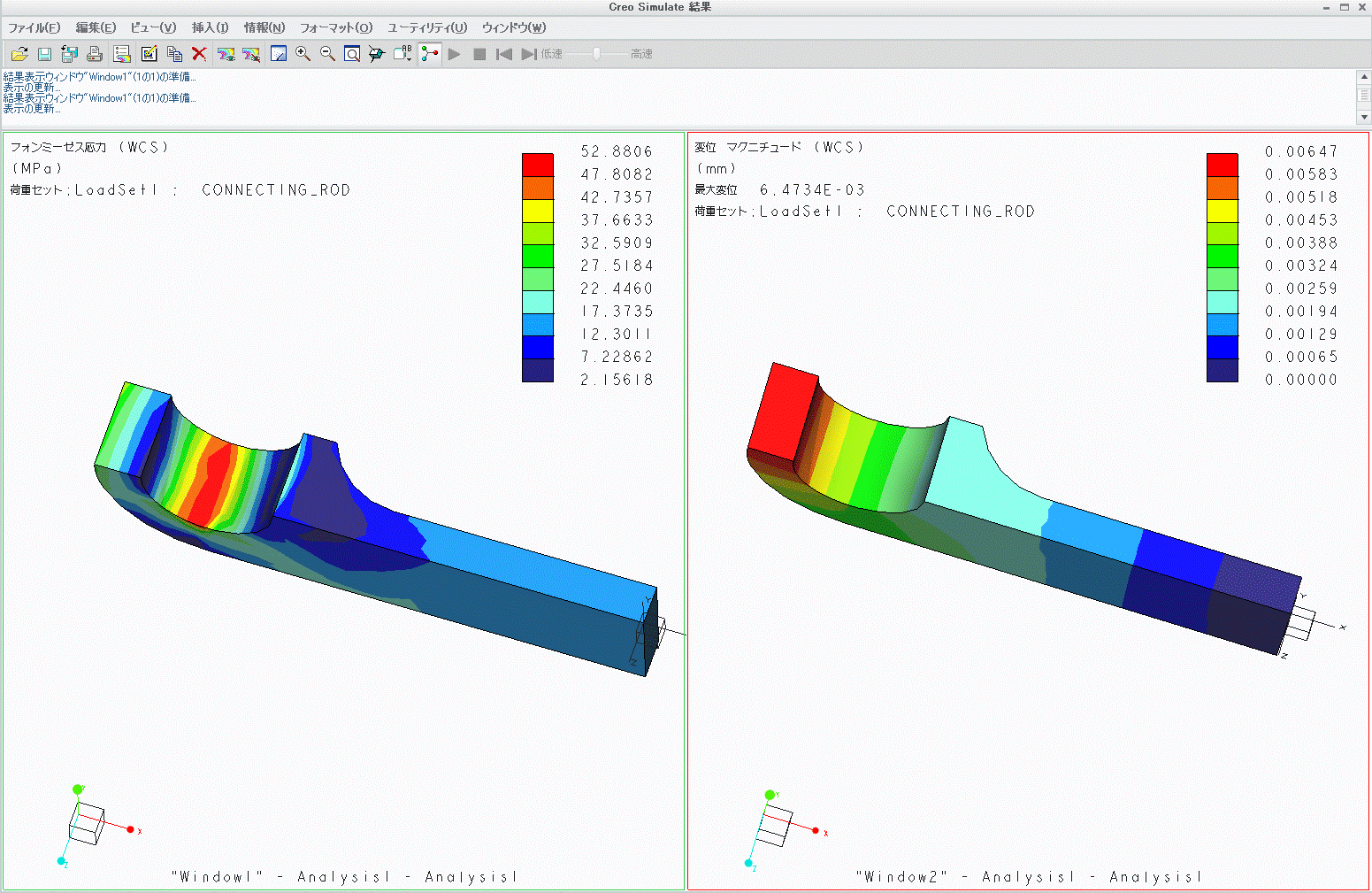This screenshot has height=893, width=1372.
Task: Click the Save floppy disk icon
Action: (44, 54)
